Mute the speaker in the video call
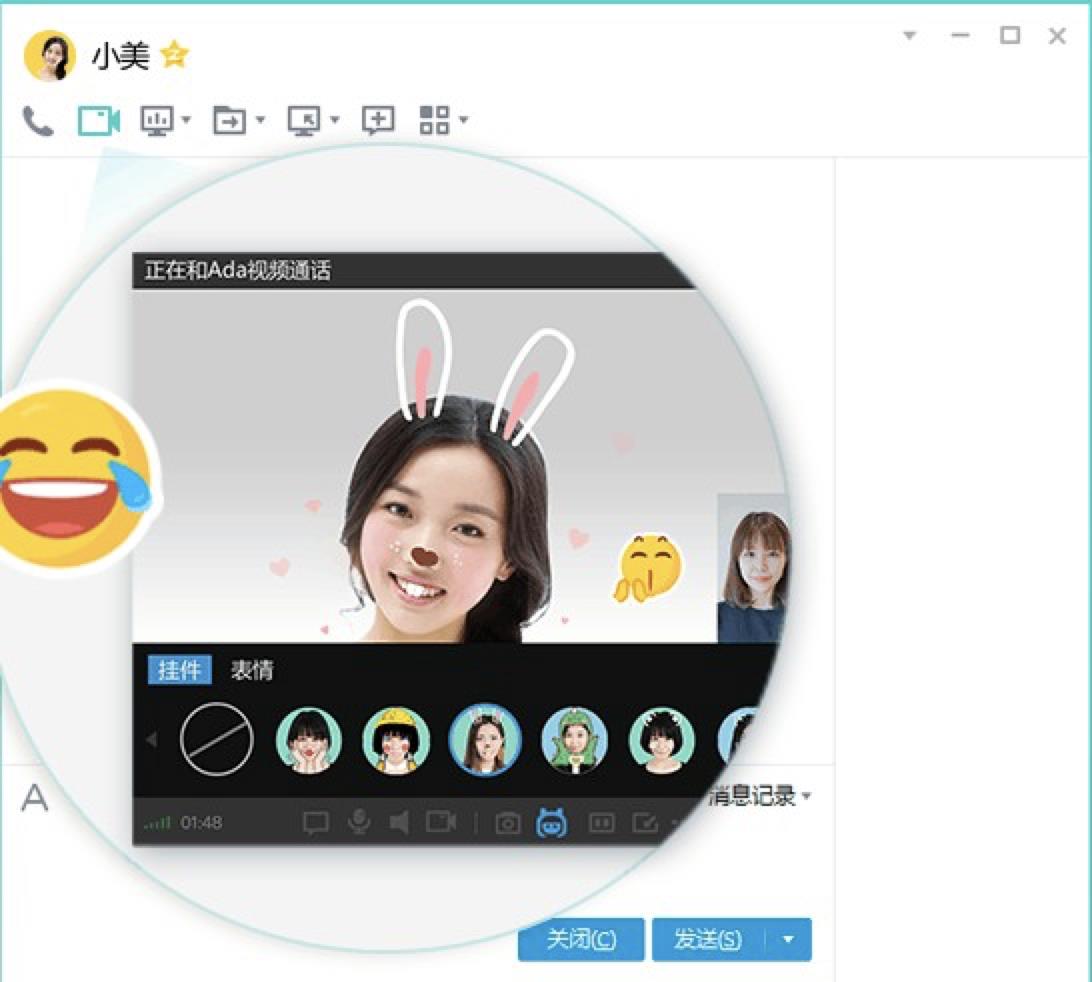 (399, 821)
